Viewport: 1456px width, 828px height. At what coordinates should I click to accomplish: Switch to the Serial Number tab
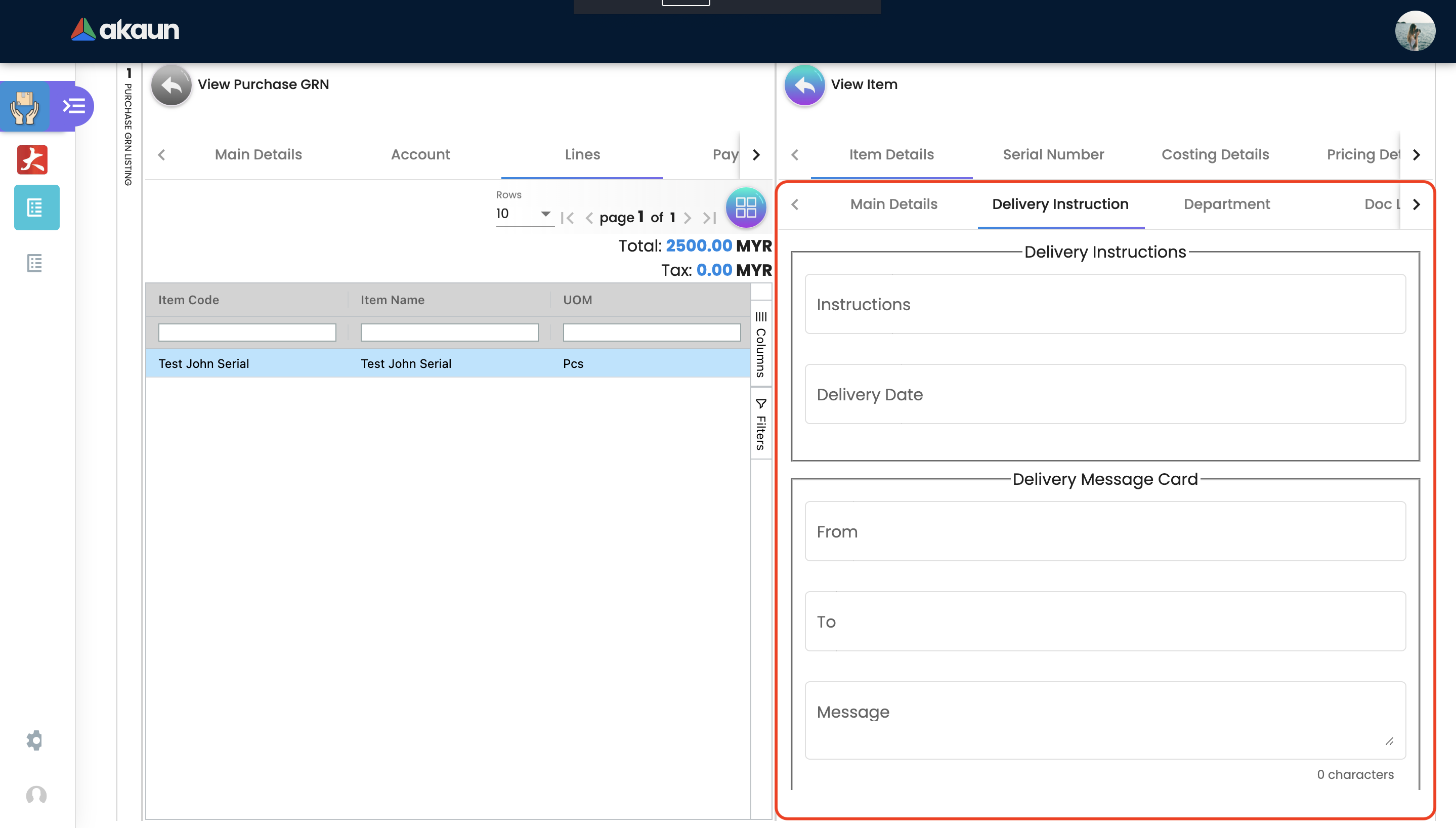pyautogui.click(x=1052, y=155)
